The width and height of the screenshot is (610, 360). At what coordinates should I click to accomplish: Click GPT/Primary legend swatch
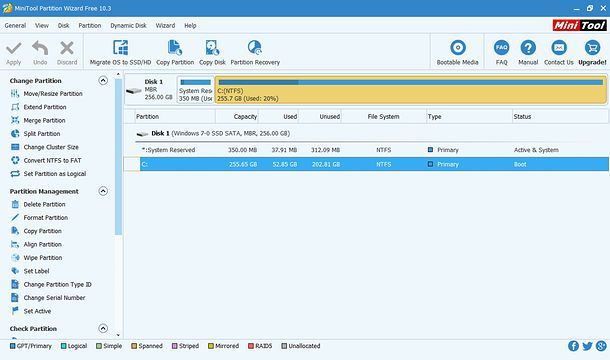pyautogui.click(x=13, y=346)
